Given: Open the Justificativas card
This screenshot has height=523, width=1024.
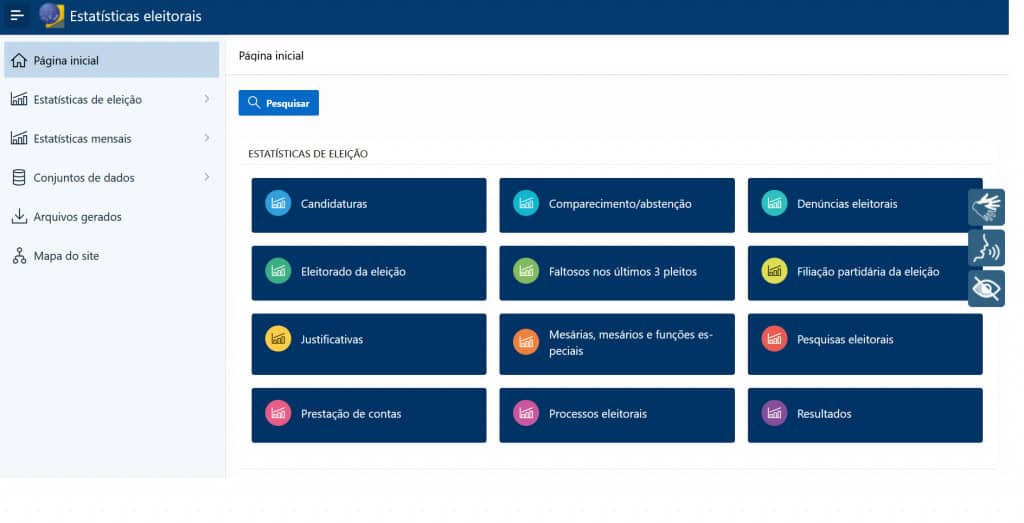Looking at the screenshot, I should 369,344.
